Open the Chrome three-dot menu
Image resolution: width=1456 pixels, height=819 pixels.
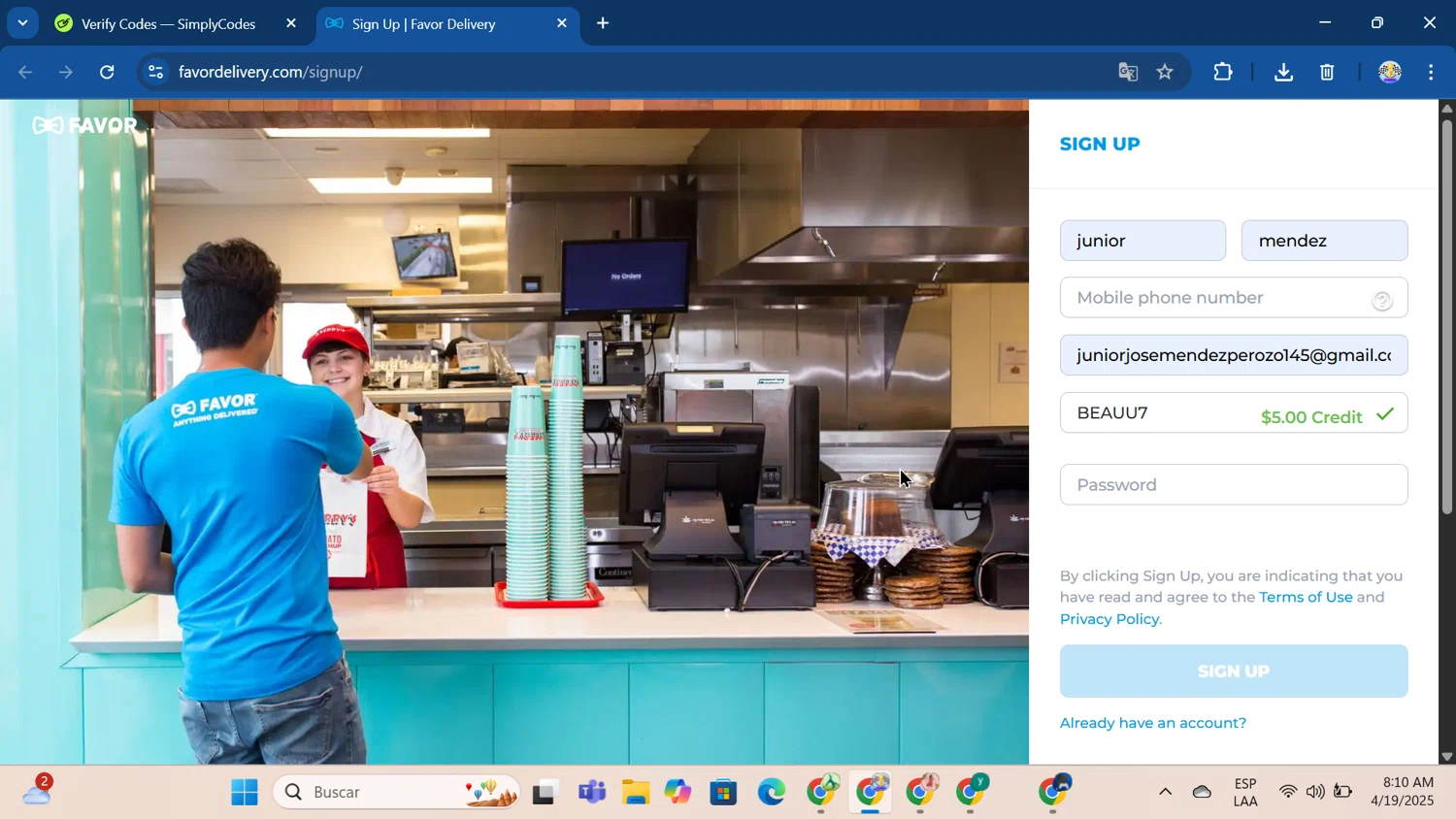[1431, 72]
